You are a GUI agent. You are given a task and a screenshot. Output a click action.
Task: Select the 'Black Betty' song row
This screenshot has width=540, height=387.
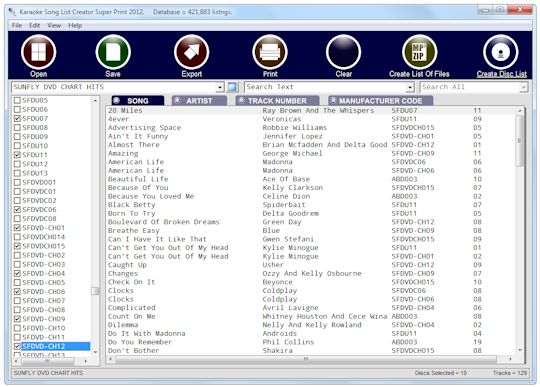point(311,205)
